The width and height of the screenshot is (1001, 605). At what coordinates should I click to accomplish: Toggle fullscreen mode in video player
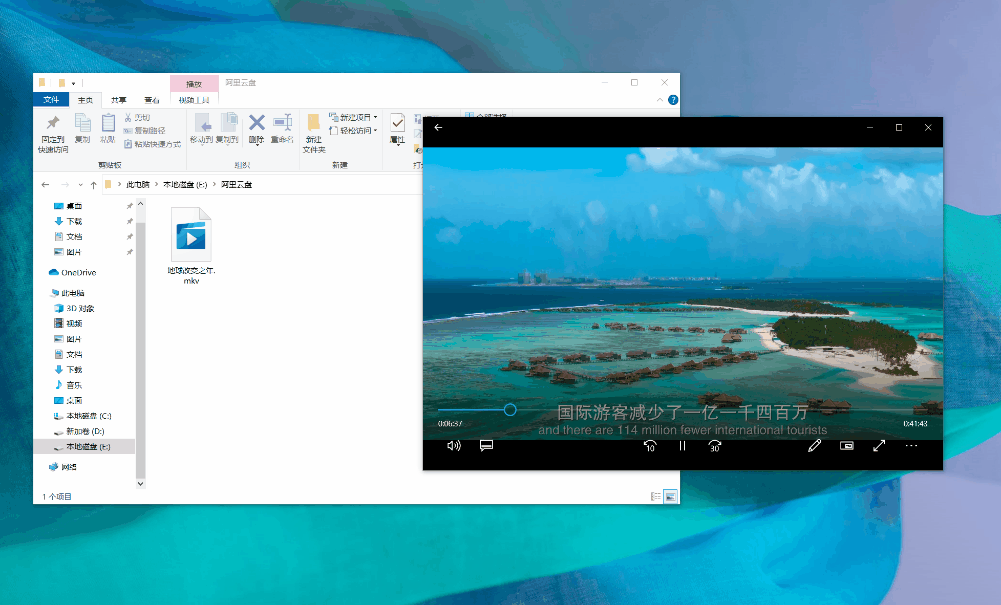click(879, 446)
